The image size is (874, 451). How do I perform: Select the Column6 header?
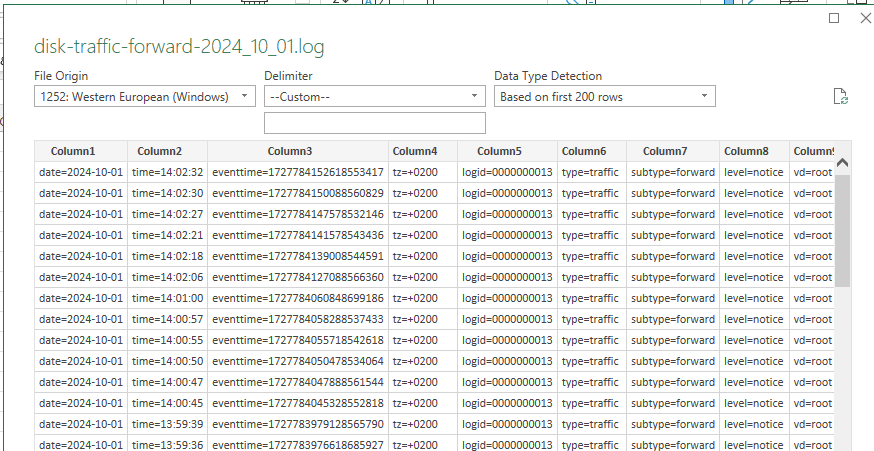591,151
